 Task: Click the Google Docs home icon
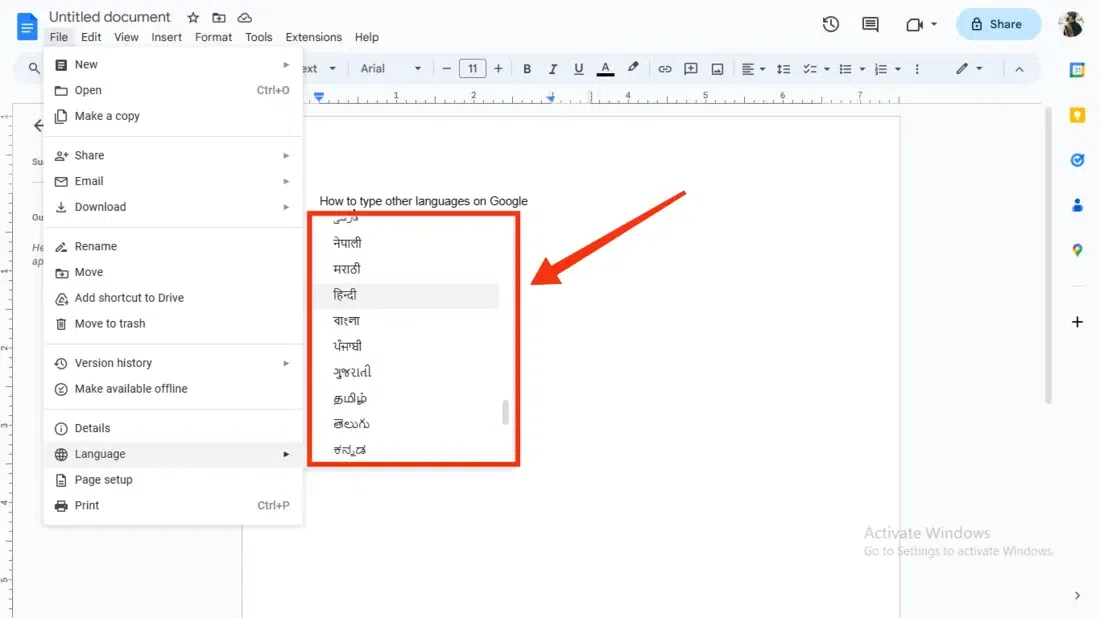click(x=27, y=27)
